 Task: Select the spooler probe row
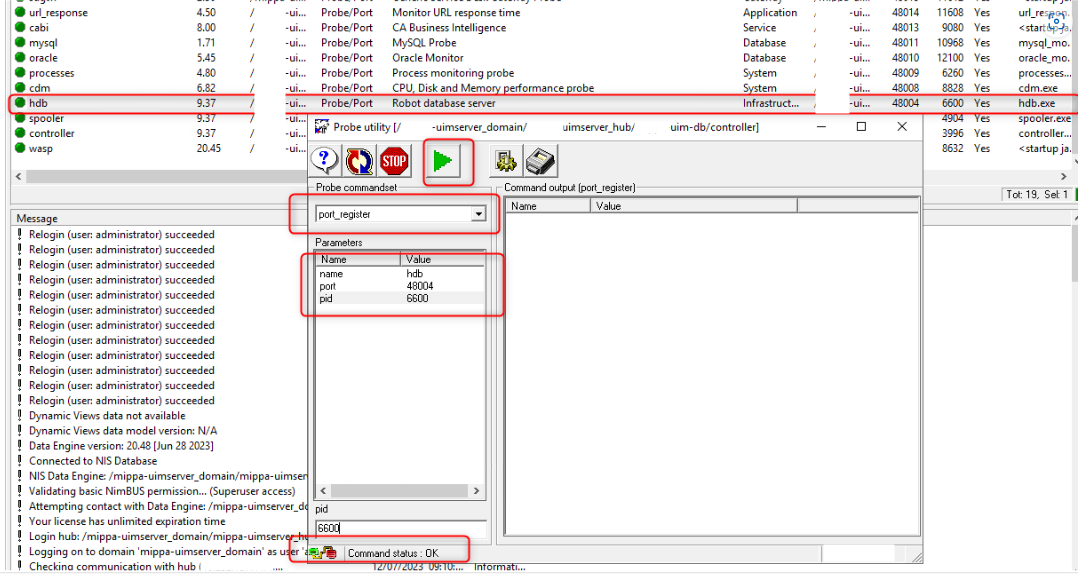159,118
